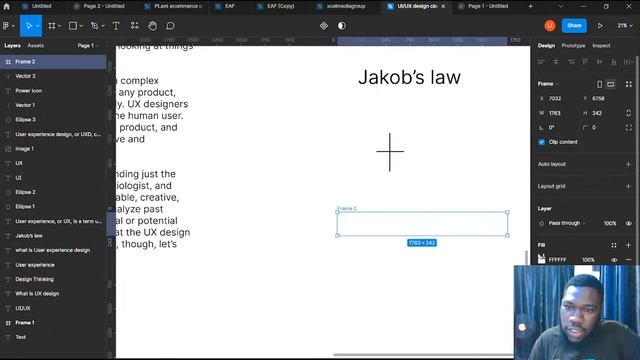Open the Frame type dropdown in Design panel

548,84
